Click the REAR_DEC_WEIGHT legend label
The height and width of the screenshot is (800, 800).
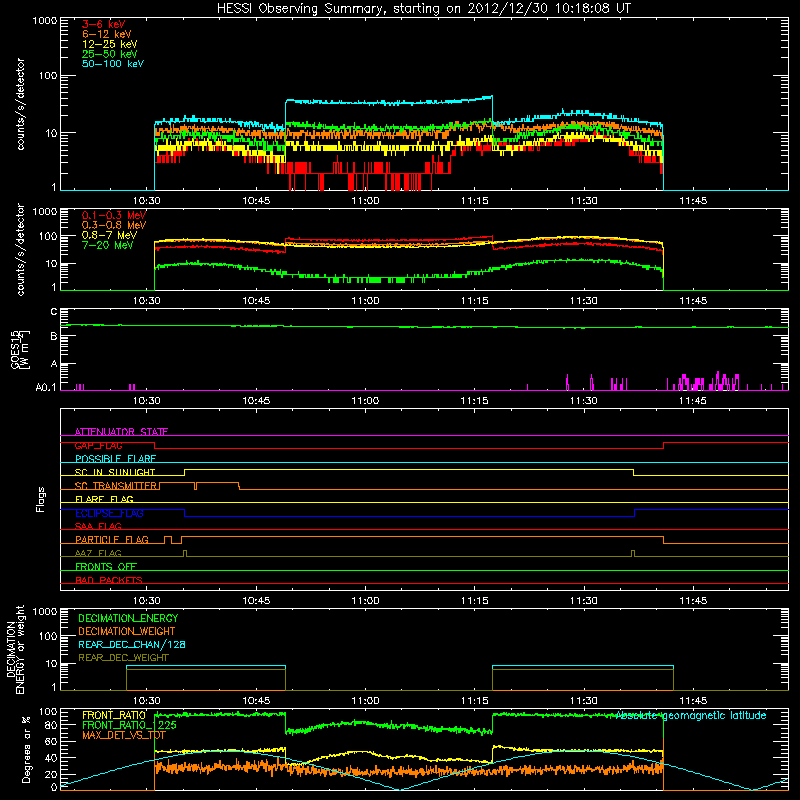coord(123,658)
